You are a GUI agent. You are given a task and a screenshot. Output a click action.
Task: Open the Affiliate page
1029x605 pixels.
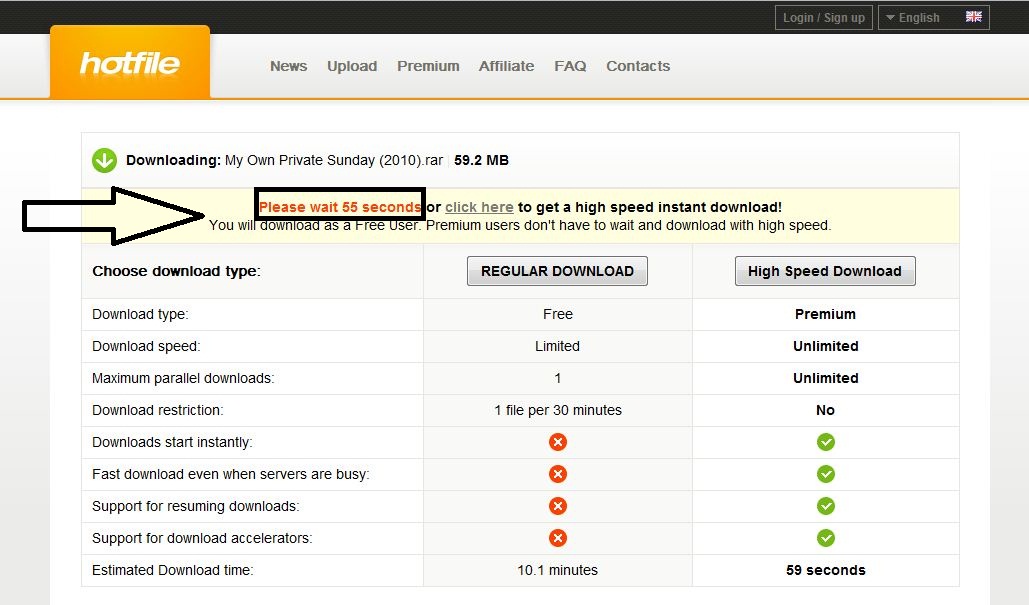(506, 66)
